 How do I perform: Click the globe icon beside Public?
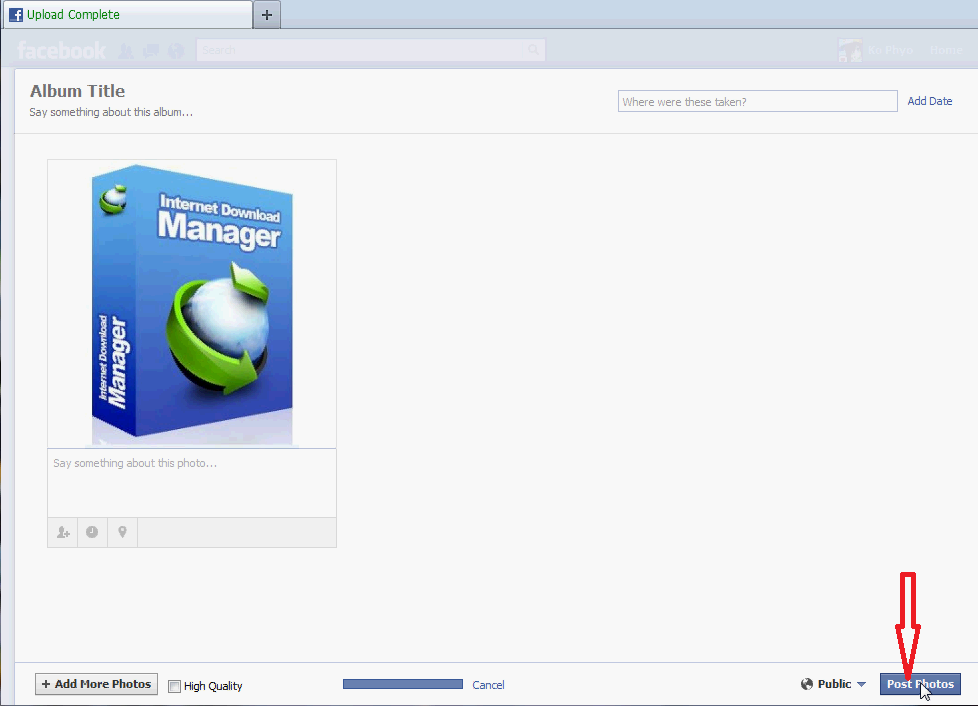(806, 684)
